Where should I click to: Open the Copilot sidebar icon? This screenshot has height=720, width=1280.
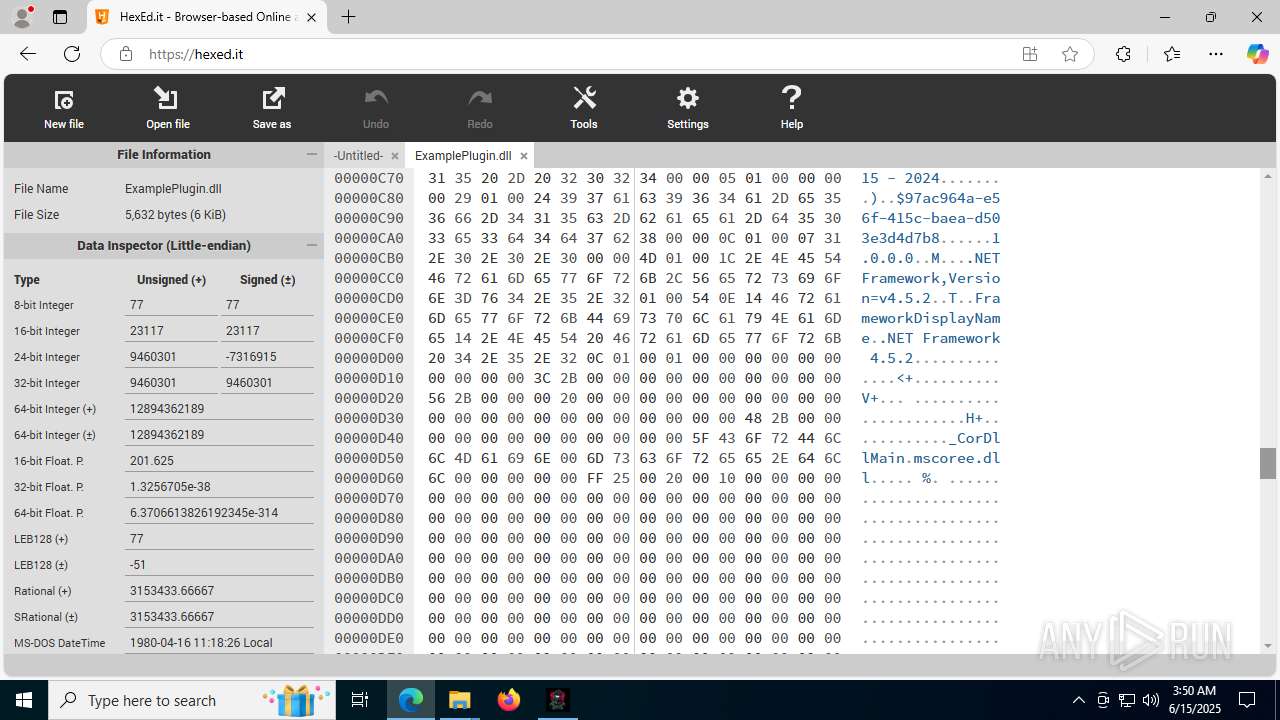click(1258, 54)
